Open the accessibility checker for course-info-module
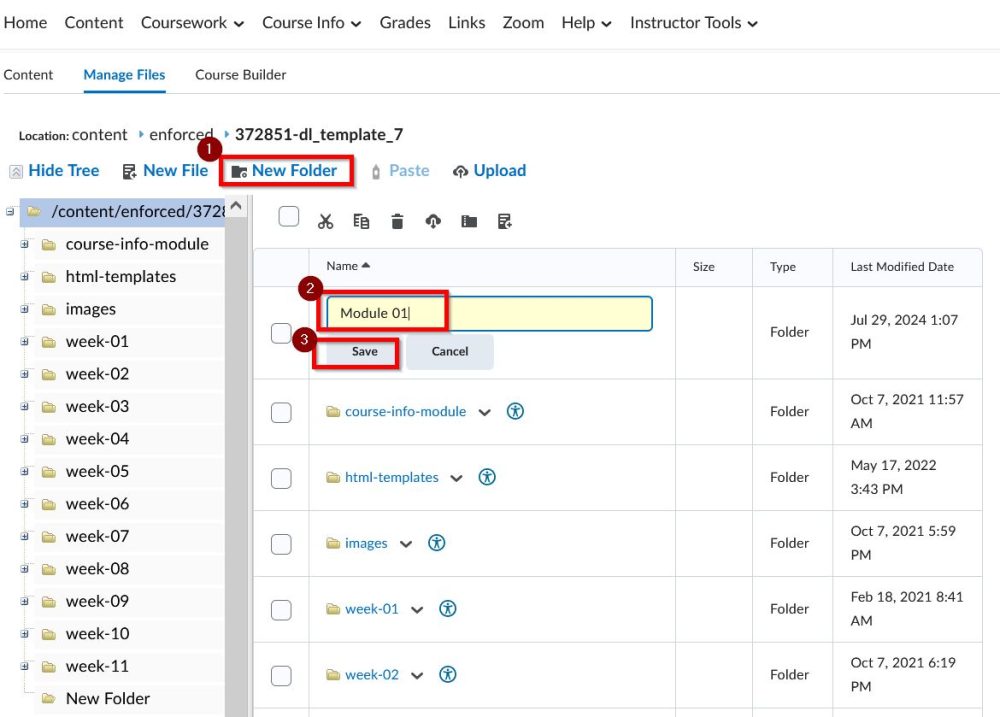 [x=515, y=411]
